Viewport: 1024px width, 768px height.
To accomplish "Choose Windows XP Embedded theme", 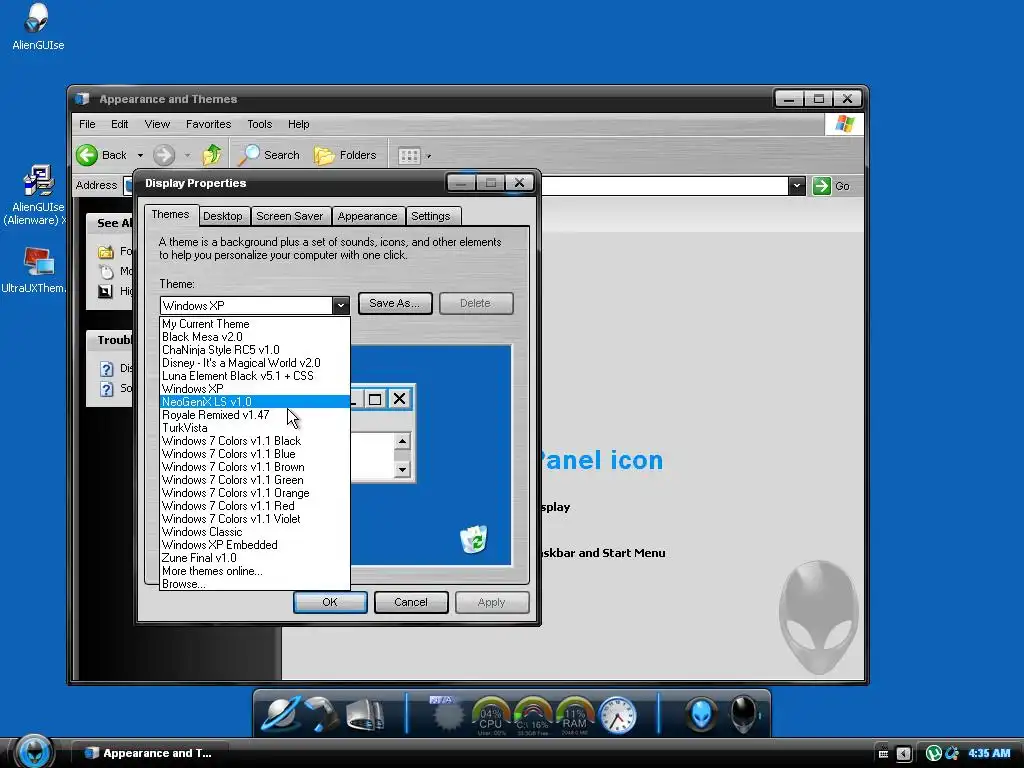I will point(255,545).
